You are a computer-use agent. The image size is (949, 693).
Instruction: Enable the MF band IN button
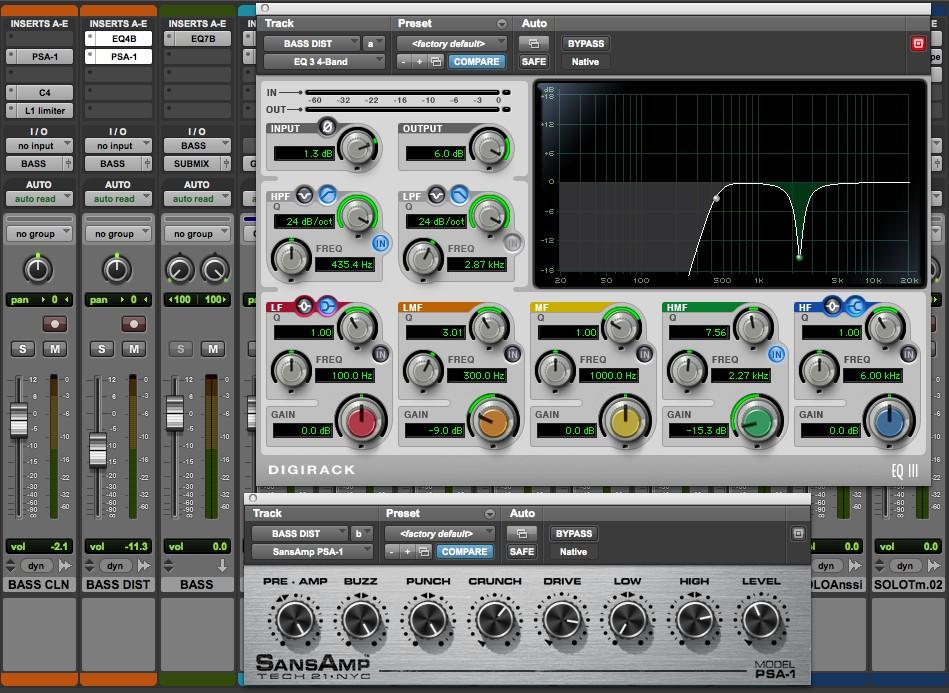pyautogui.click(x=644, y=354)
